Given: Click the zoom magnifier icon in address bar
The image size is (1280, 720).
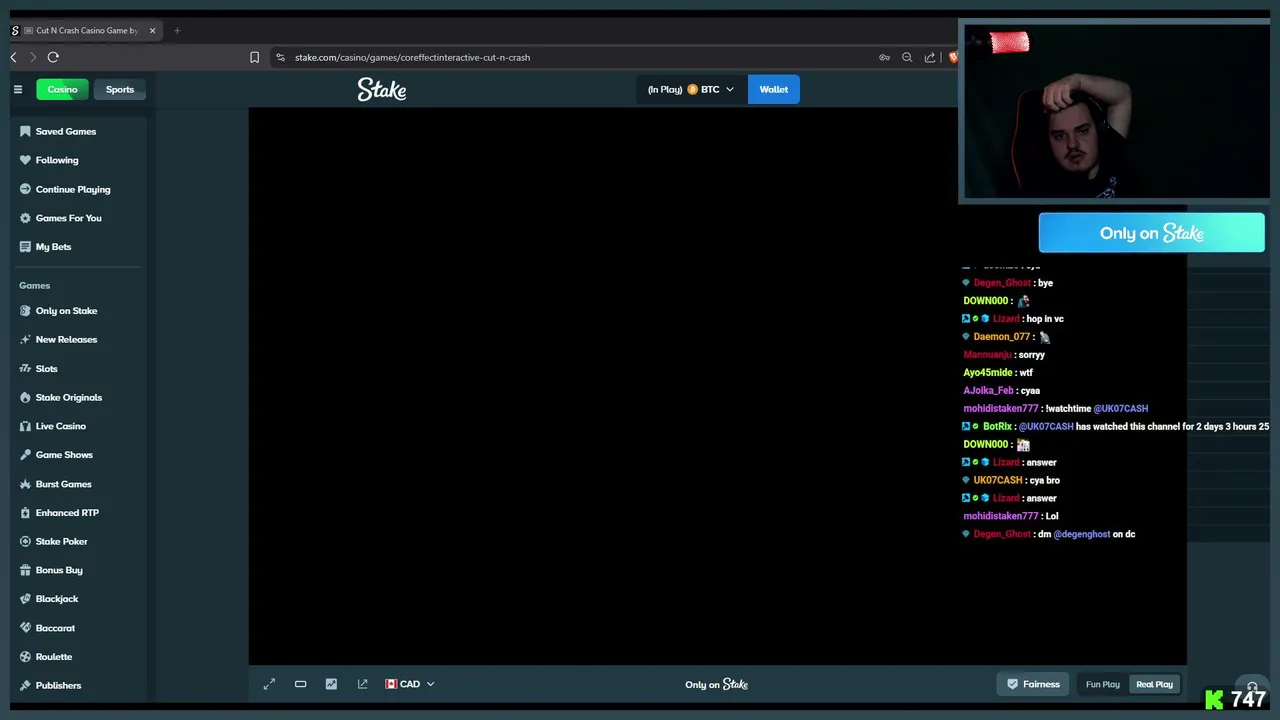Looking at the screenshot, I should click(907, 57).
